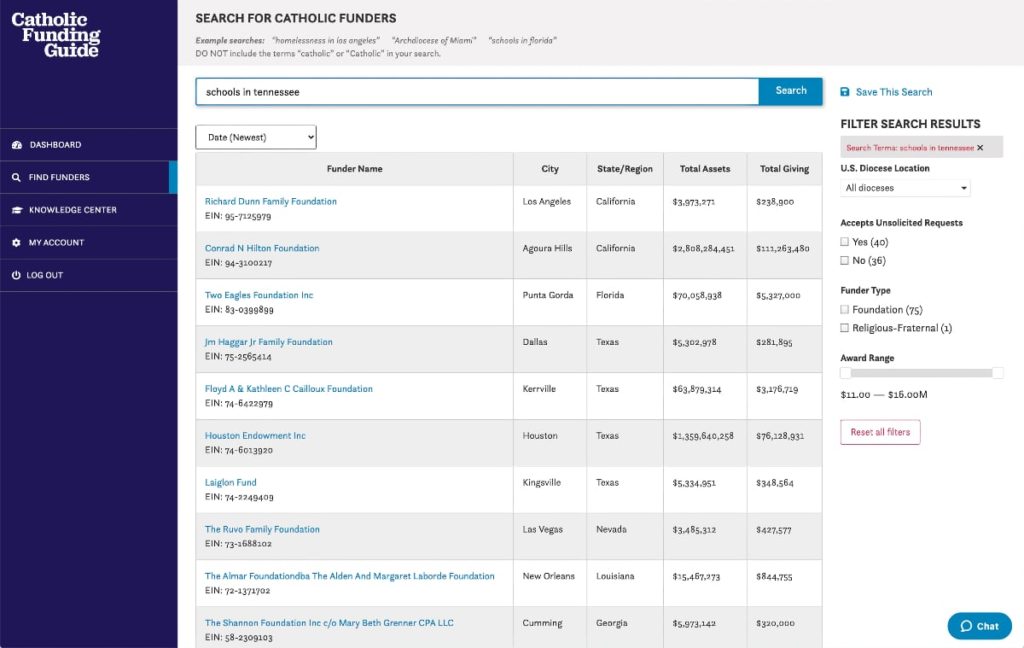Click the Catholic Funding Guide logo

[56, 34]
